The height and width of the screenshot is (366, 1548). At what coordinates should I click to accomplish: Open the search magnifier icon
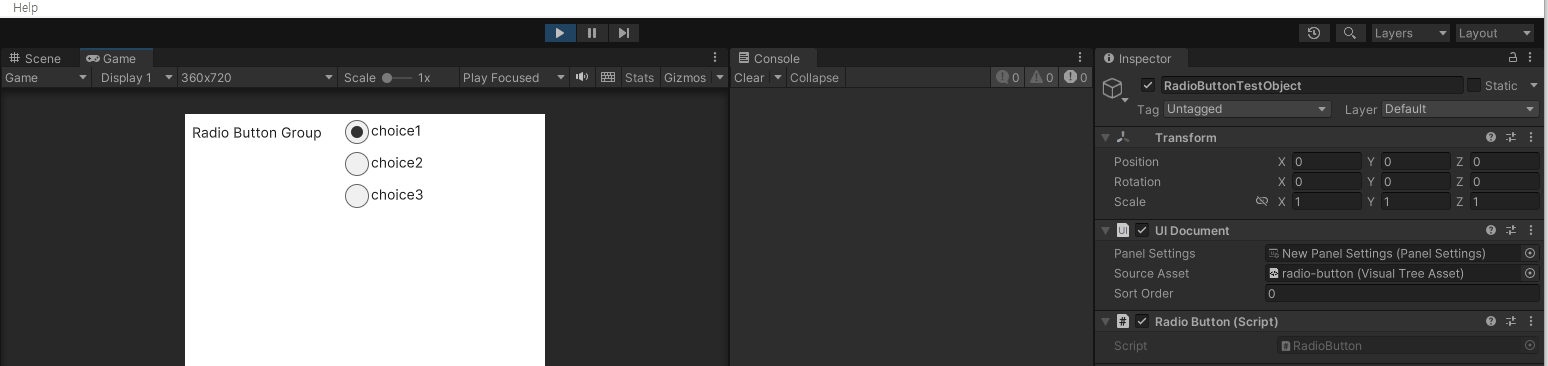click(1350, 33)
